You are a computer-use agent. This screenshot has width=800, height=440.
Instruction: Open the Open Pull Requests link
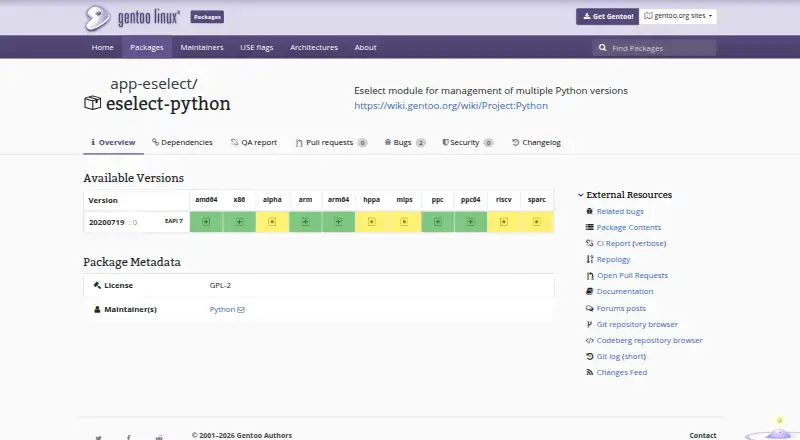click(x=632, y=276)
